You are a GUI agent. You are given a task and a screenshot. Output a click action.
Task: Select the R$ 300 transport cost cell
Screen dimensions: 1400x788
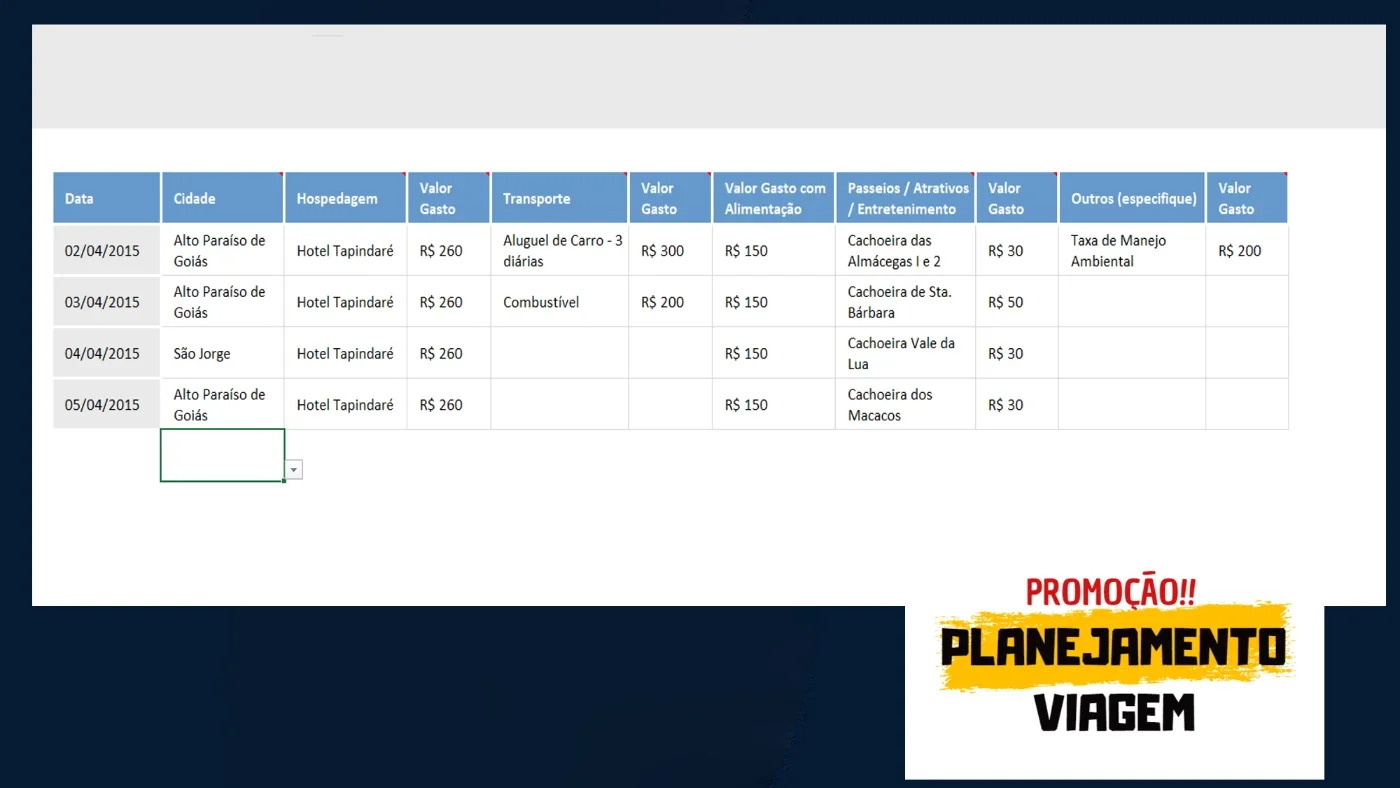click(671, 250)
